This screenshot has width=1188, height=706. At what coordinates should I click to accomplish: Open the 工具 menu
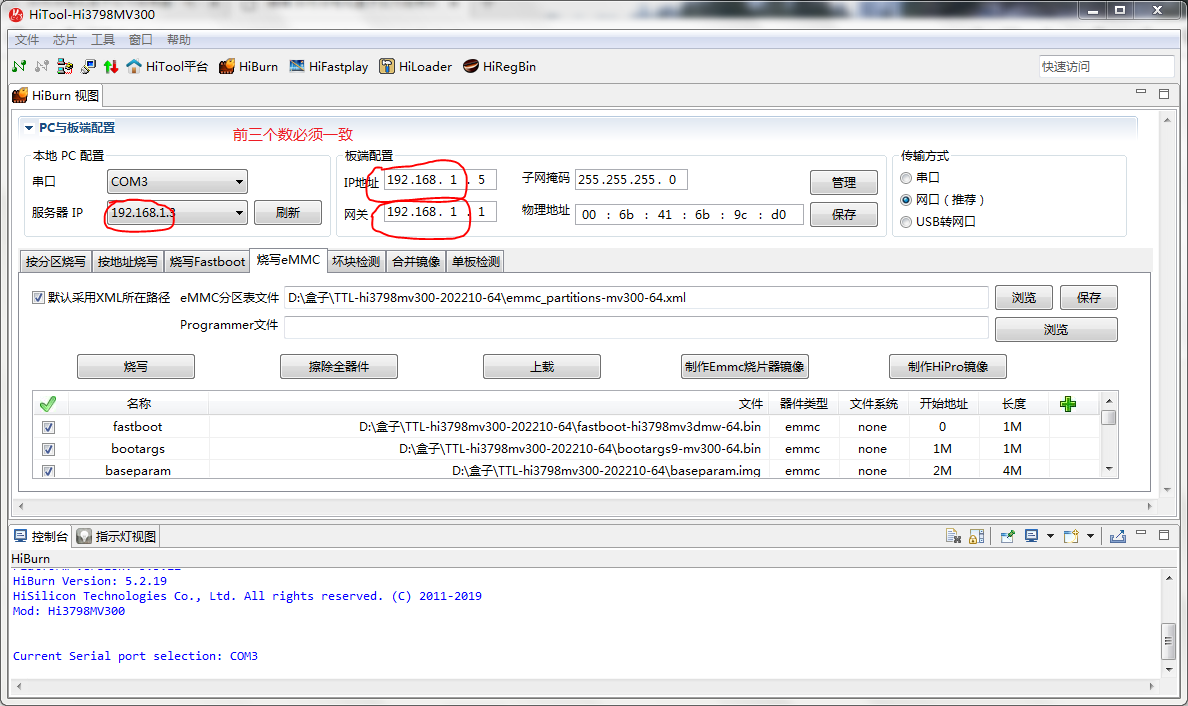pos(104,39)
